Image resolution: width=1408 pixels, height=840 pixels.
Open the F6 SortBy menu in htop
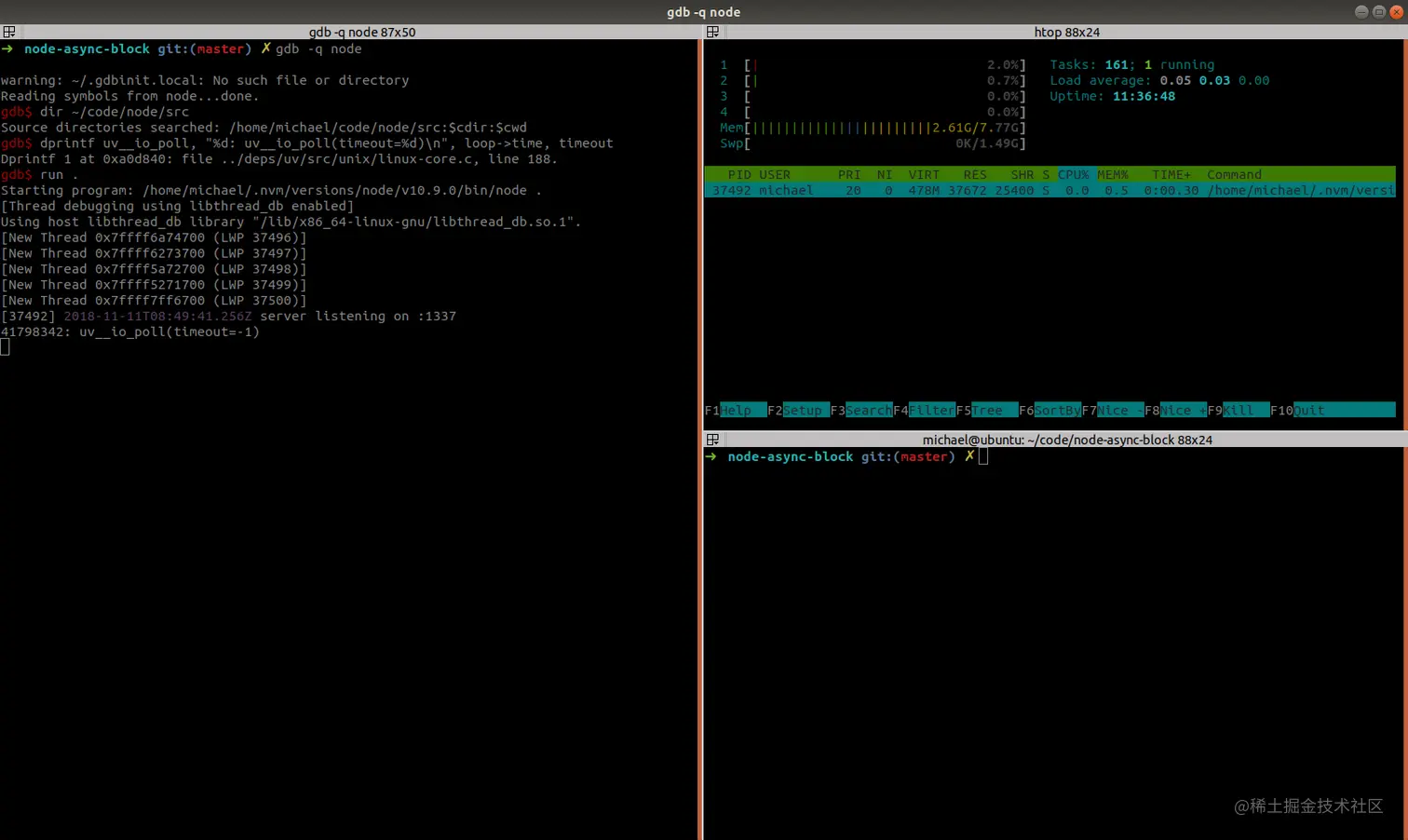coord(1049,411)
